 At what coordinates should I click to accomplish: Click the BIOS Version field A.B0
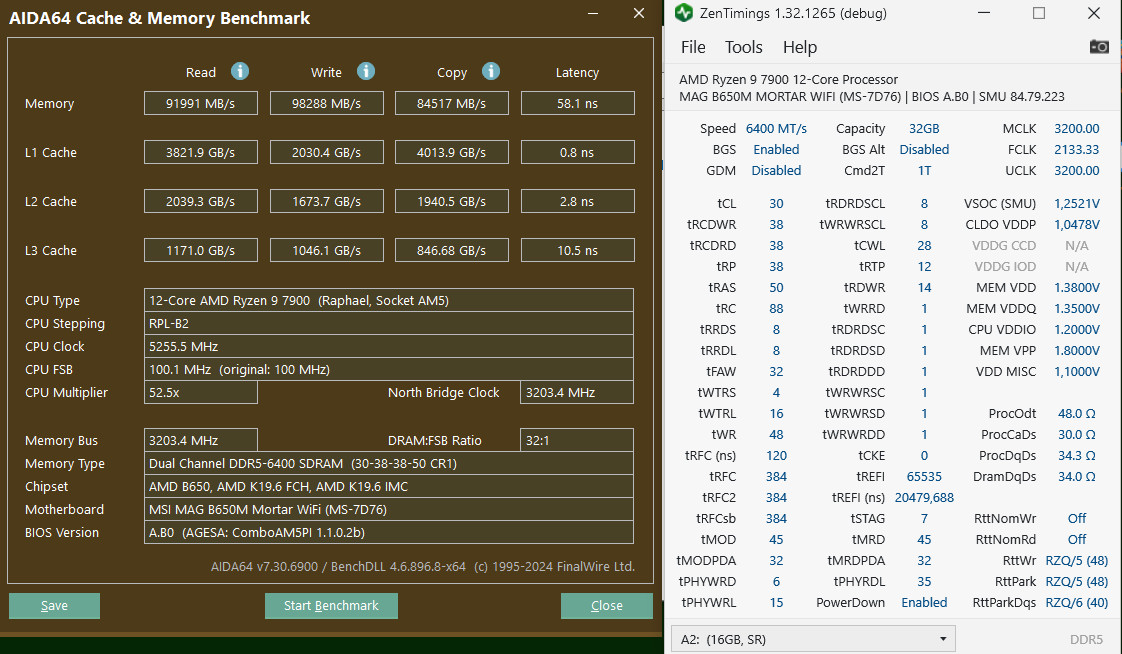[389, 532]
